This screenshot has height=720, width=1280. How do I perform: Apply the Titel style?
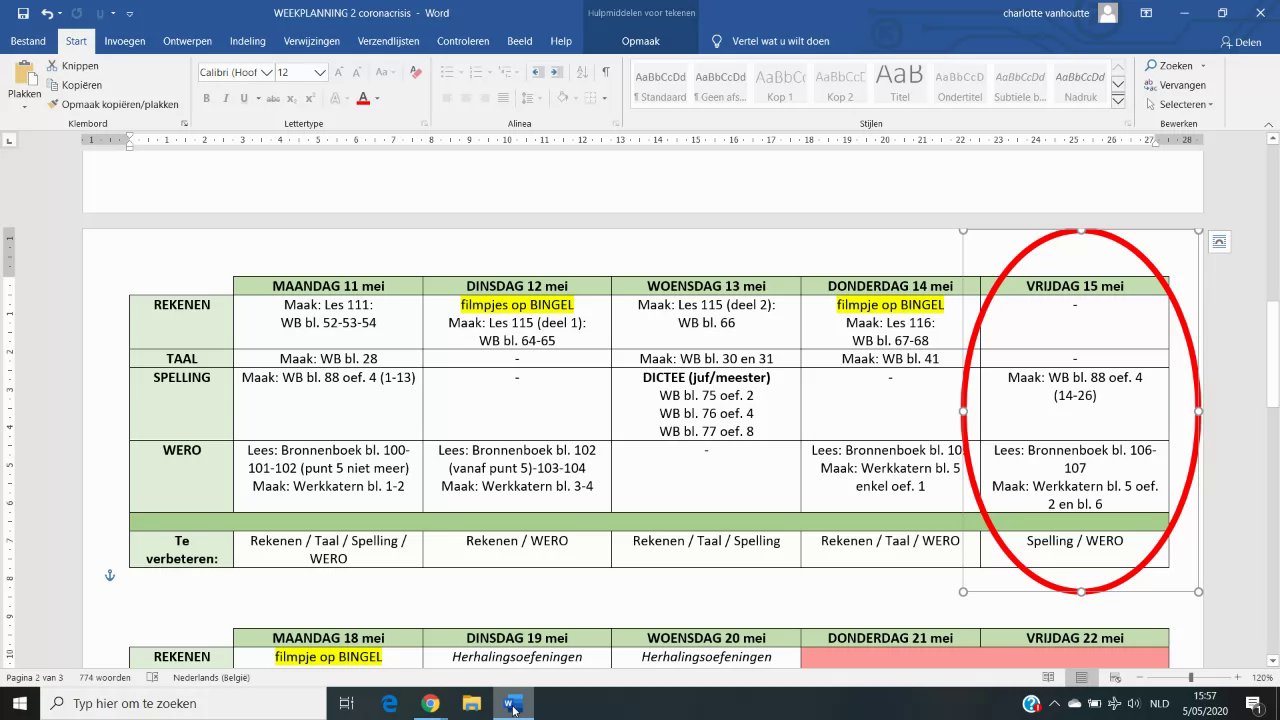pos(900,83)
